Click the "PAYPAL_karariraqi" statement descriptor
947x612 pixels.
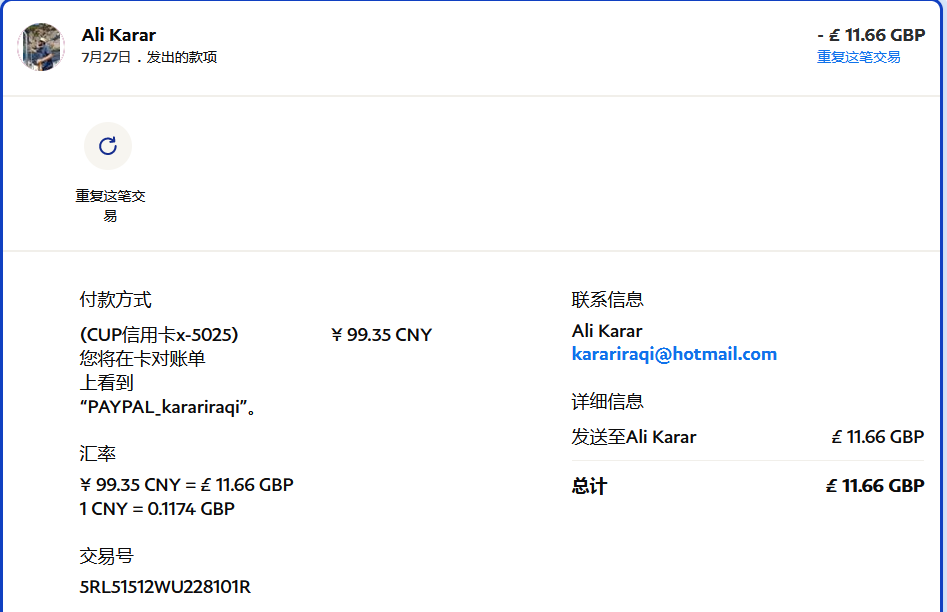168,407
